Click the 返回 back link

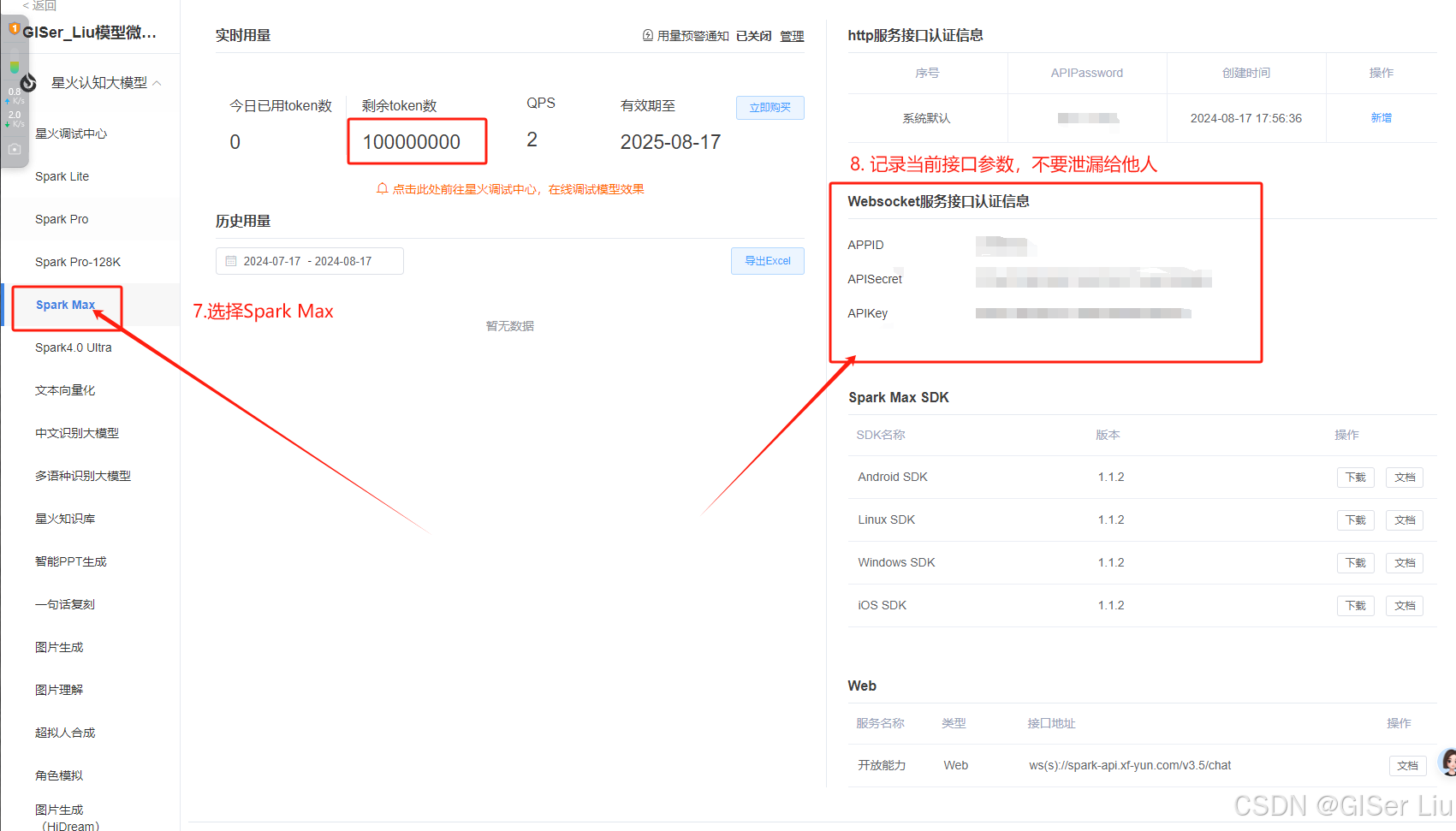click(x=39, y=5)
